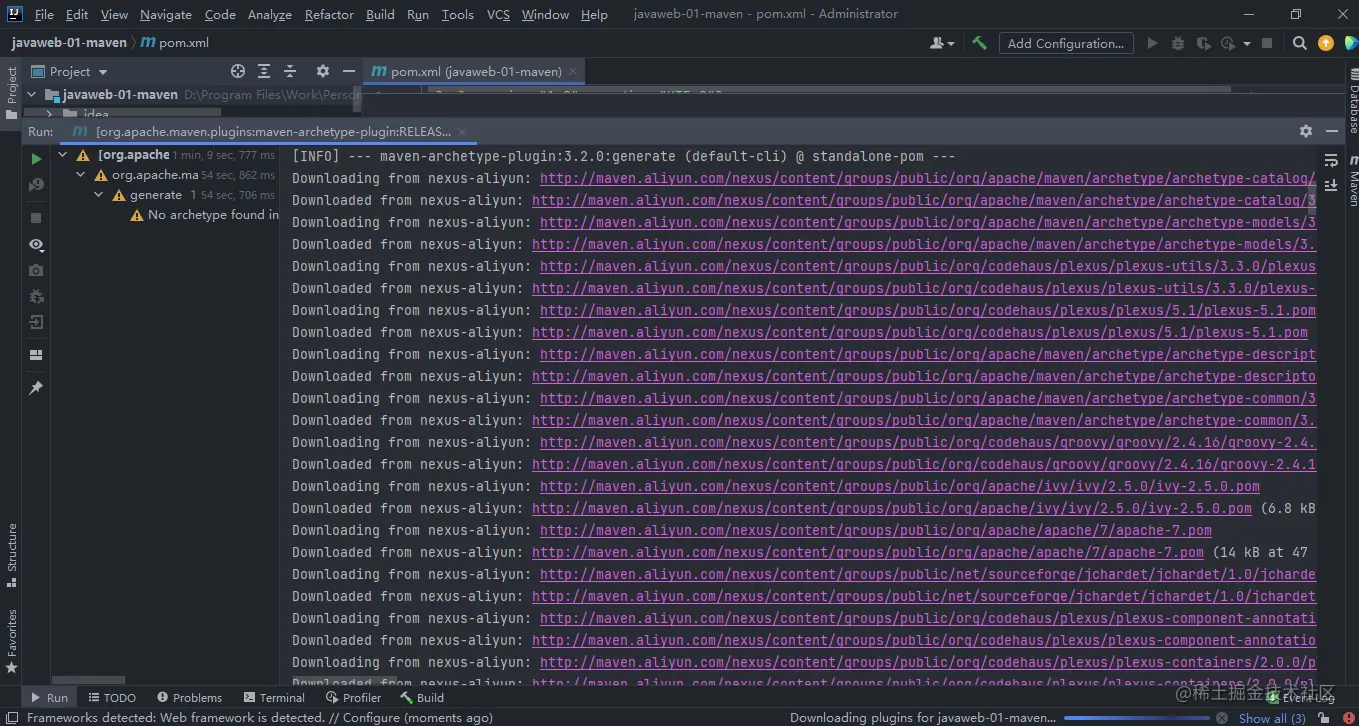Collapse the javaweb-01-maven project root
Screen dimensions: 1359x726
(x=32, y=95)
